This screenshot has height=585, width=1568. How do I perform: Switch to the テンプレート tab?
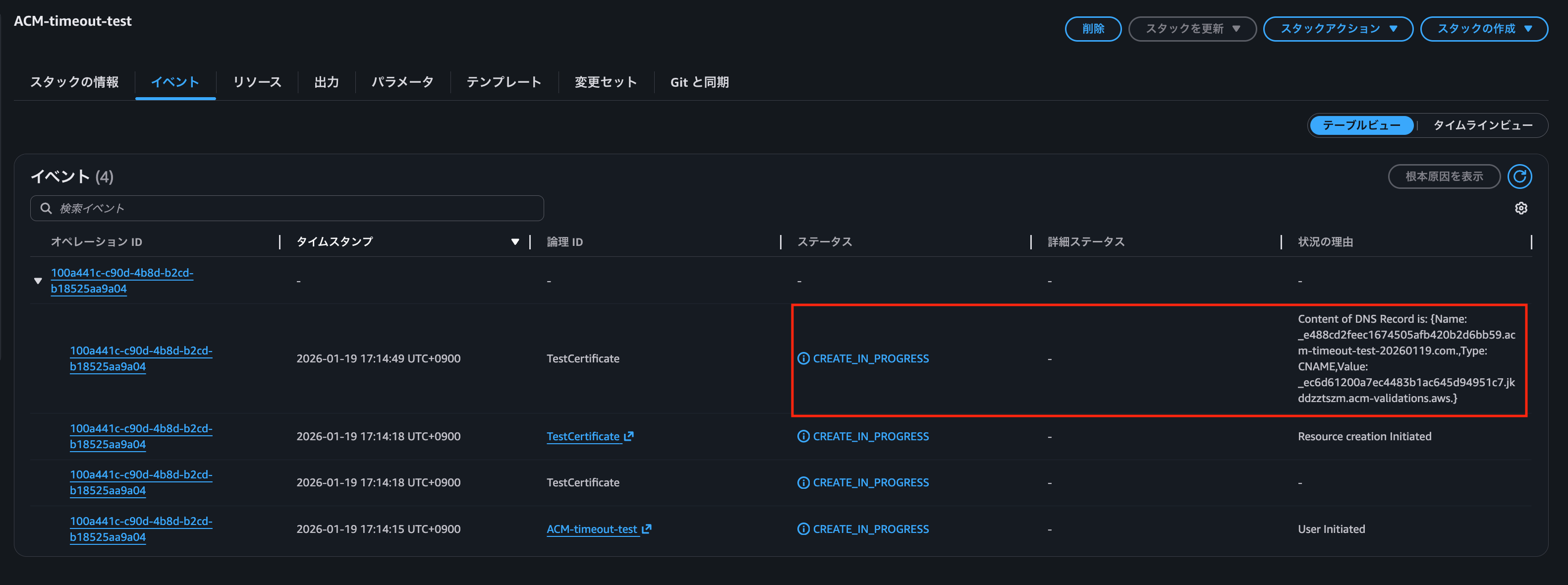[x=504, y=82]
